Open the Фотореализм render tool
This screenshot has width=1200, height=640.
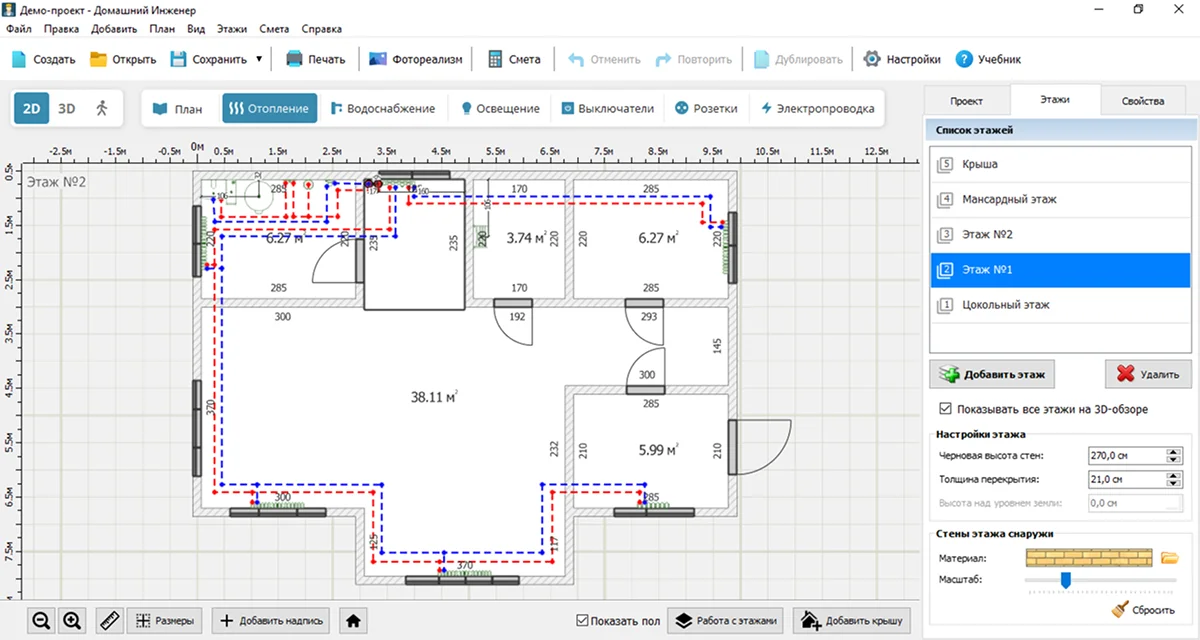point(415,59)
